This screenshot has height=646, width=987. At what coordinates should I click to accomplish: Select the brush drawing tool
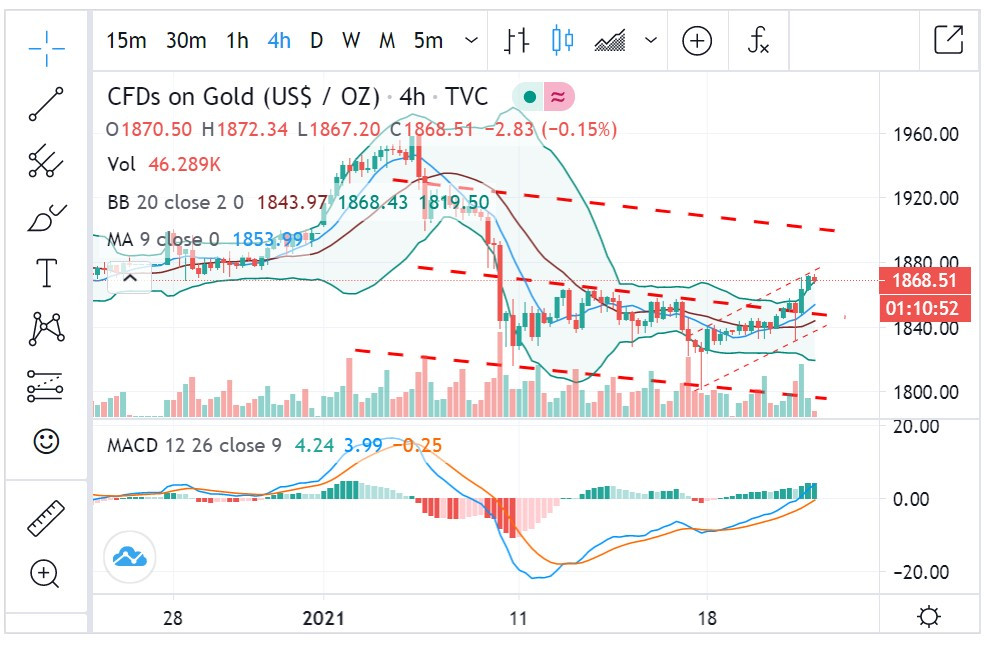[46, 216]
